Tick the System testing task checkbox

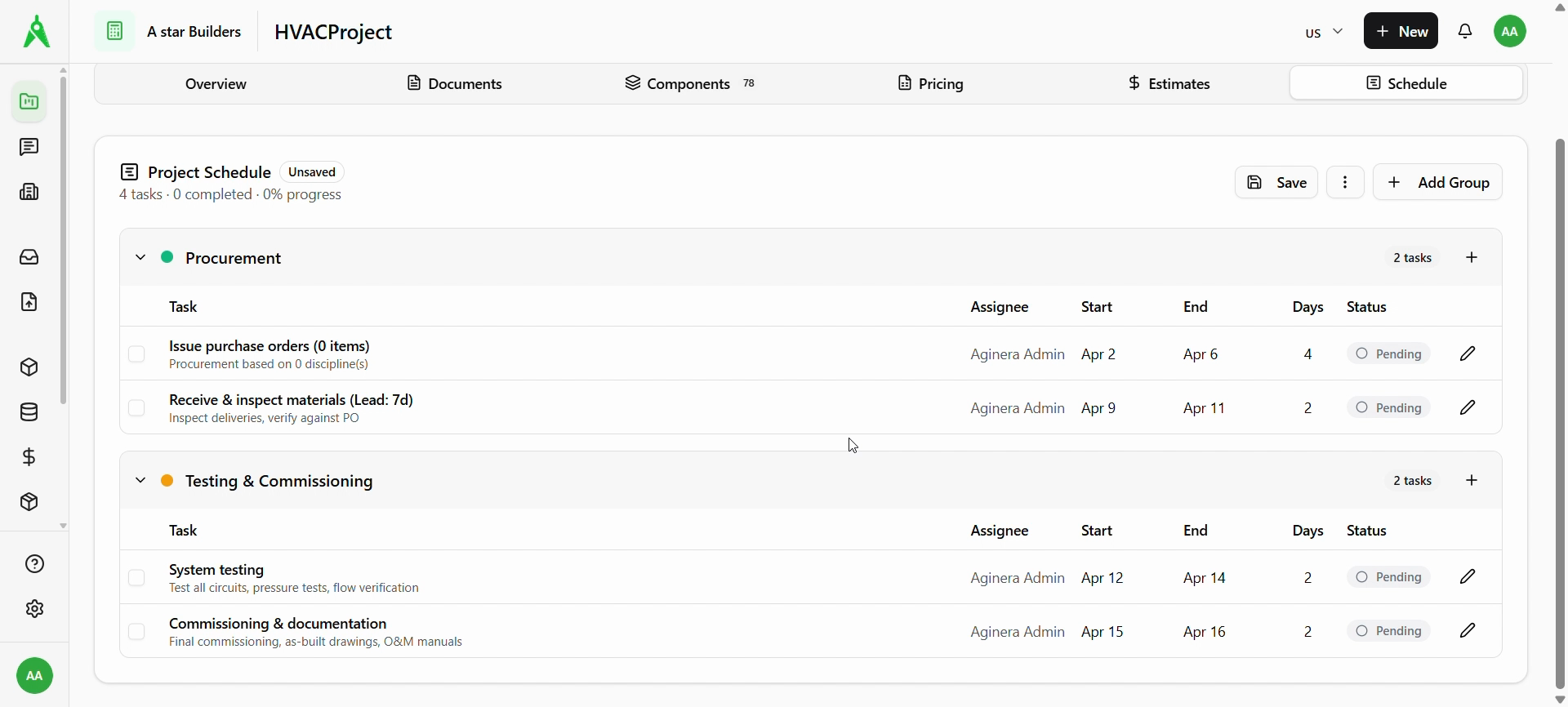click(x=136, y=578)
